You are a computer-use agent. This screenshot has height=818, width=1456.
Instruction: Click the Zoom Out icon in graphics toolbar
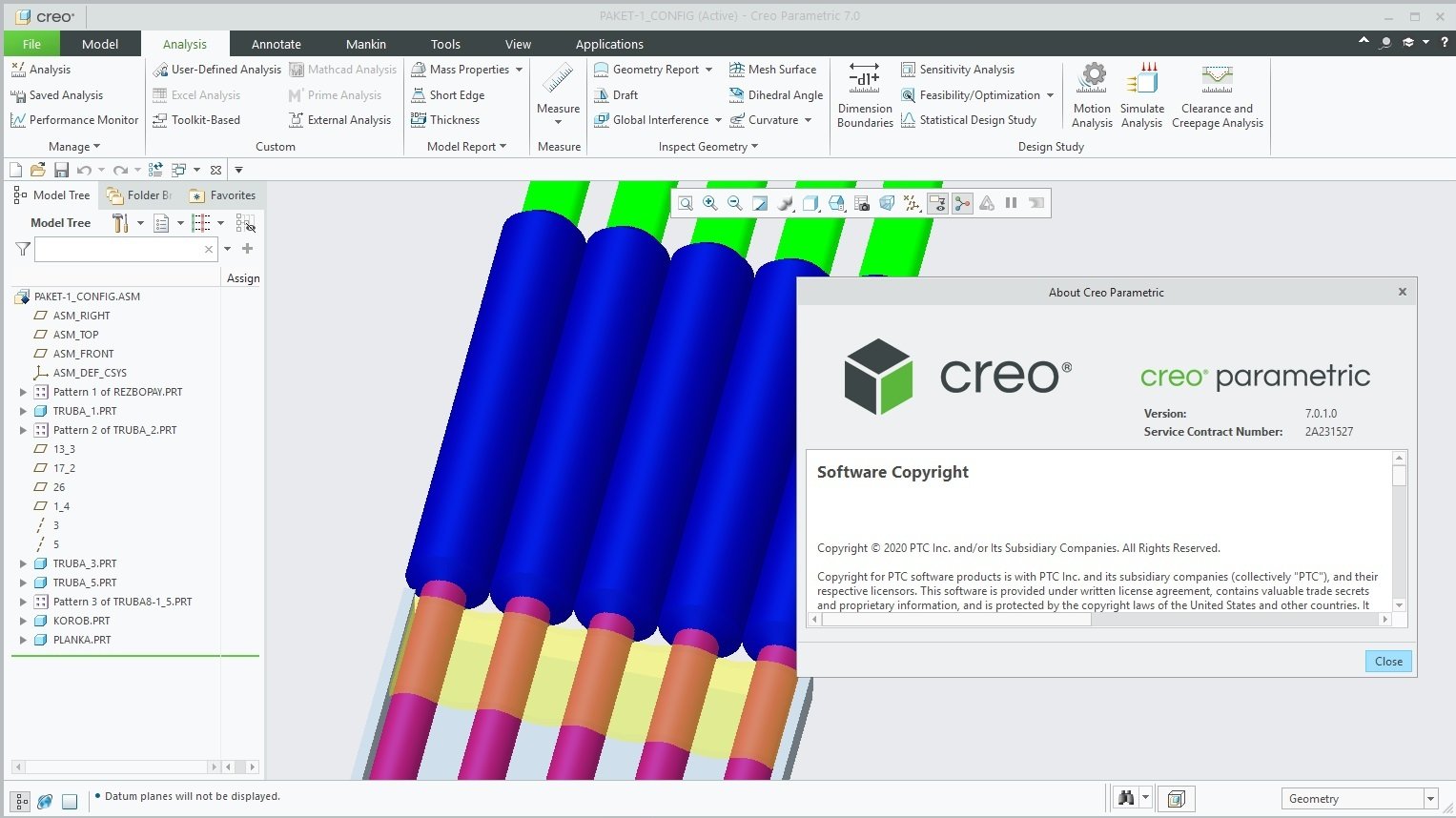click(x=735, y=203)
